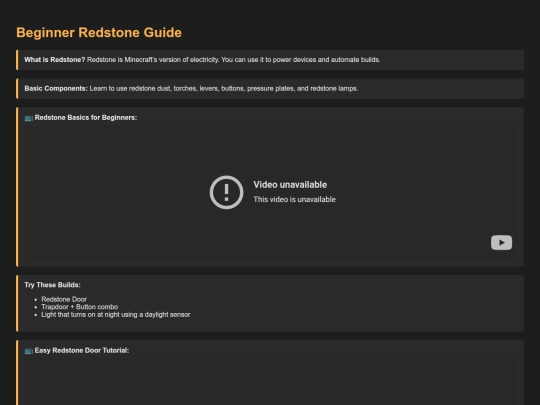Click the orange accent bar of video card
The width and height of the screenshot is (540, 405).
[x=17, y=187]
